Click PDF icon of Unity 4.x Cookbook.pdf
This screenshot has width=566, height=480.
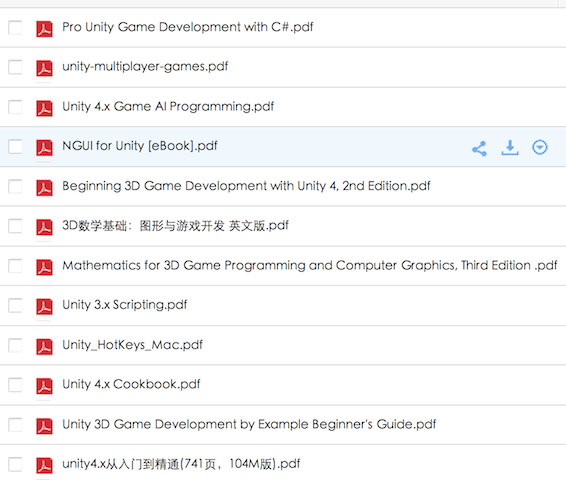pyautogui.click(x=44, y=386)
